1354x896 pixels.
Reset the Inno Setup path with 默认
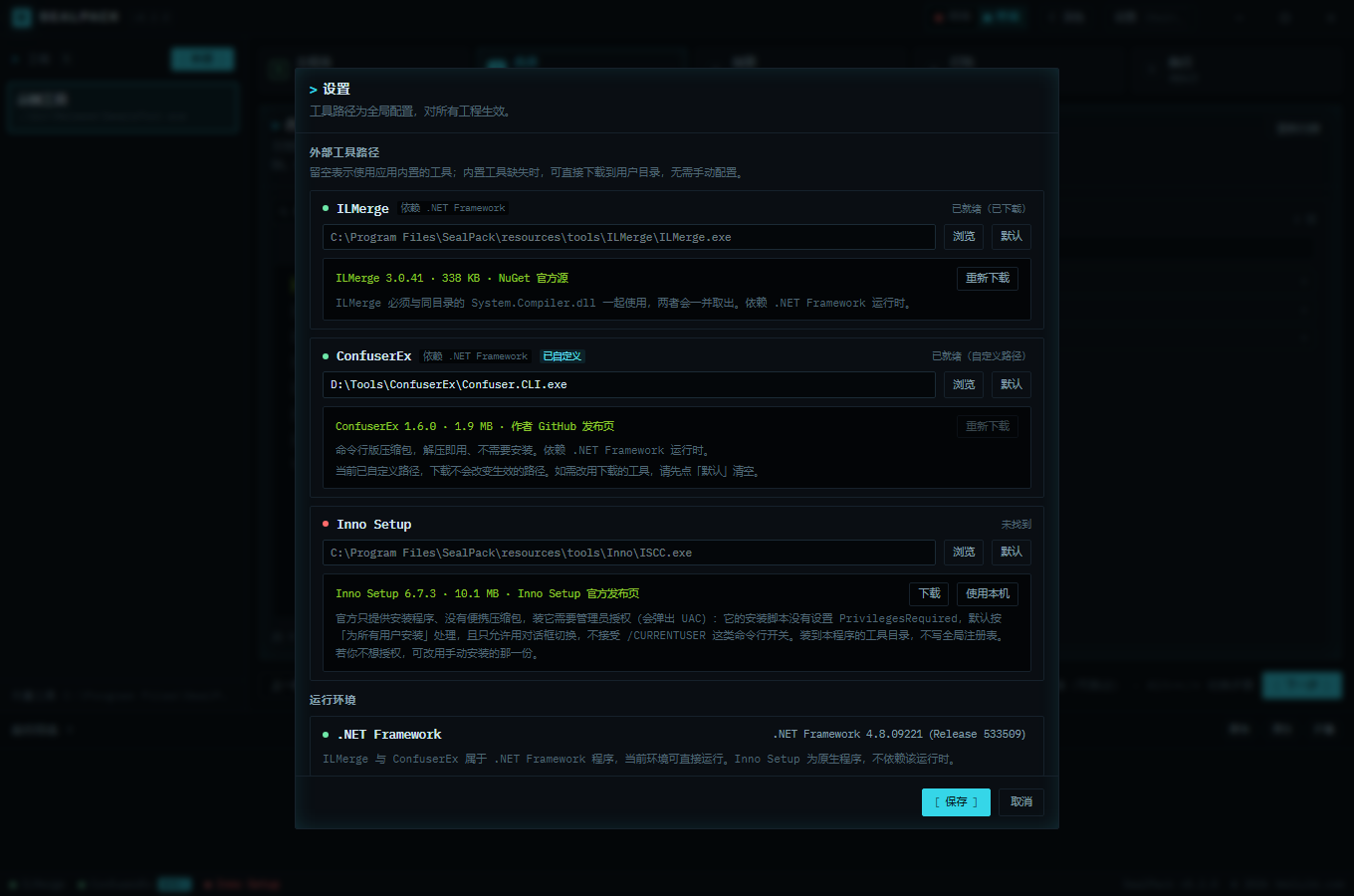1012,552
